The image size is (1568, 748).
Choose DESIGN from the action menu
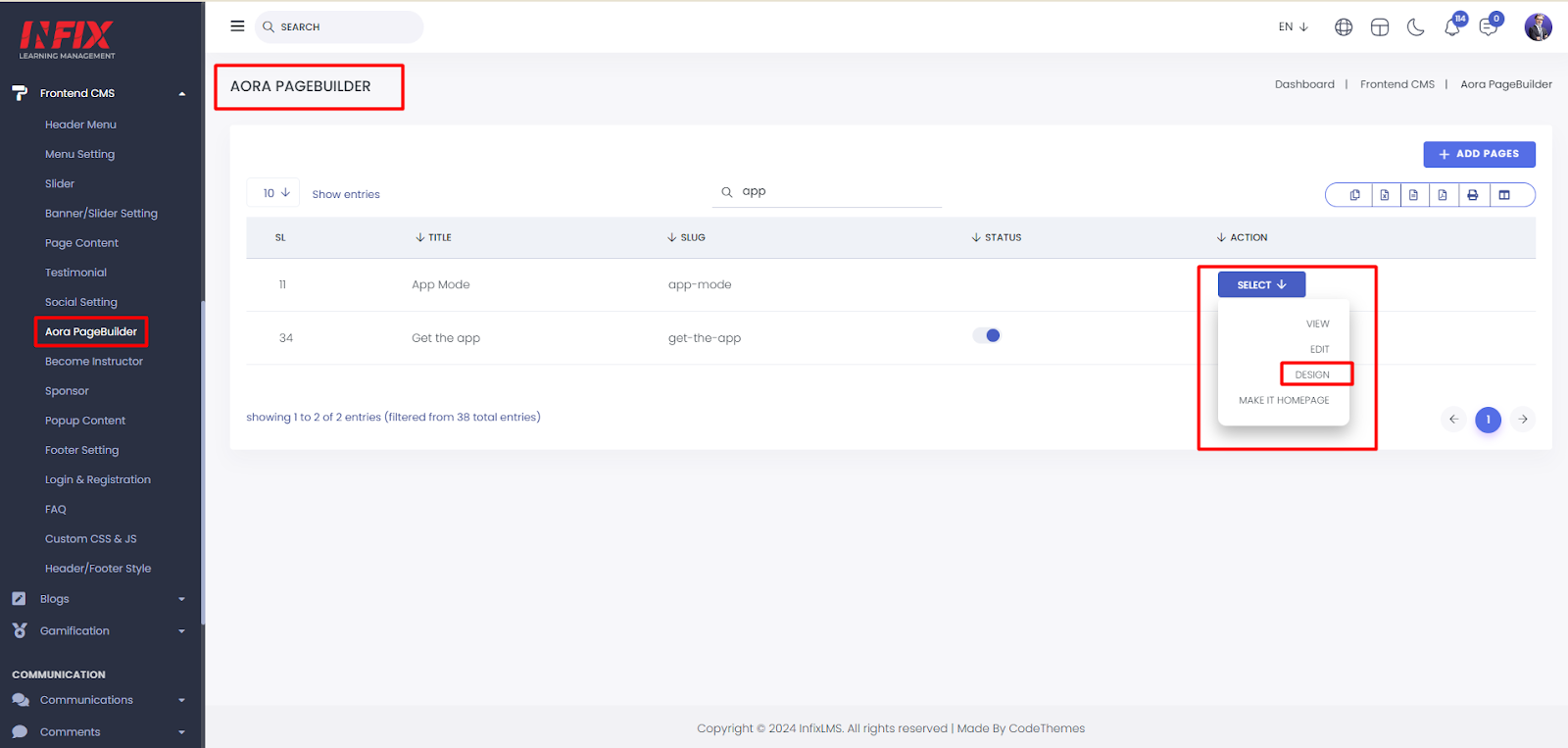[x=1312, y=374]
